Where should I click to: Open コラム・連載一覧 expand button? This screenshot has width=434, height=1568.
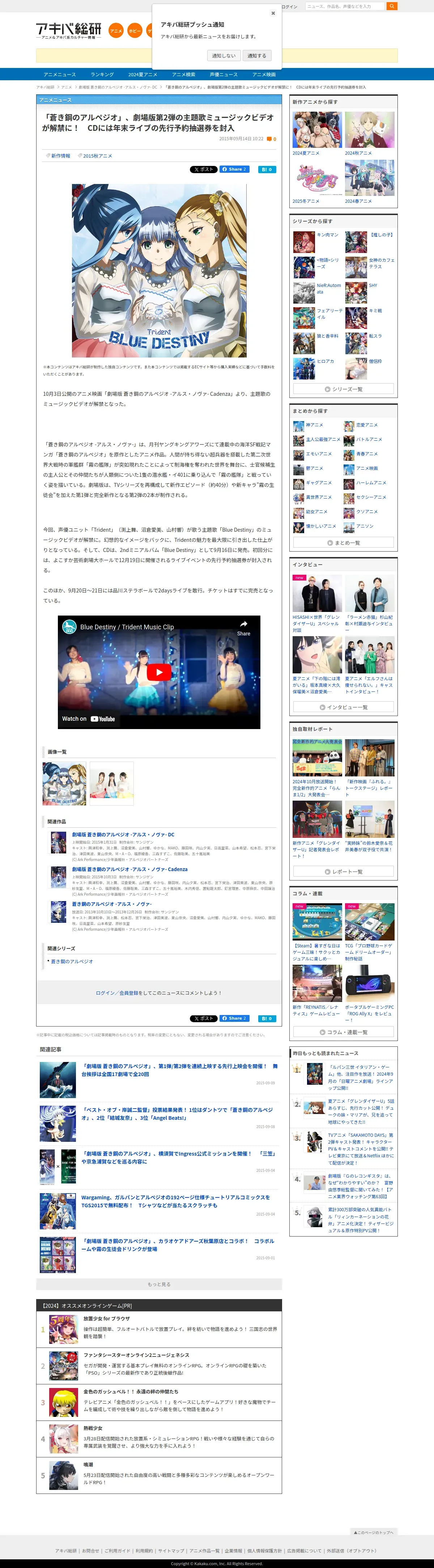343,1032
